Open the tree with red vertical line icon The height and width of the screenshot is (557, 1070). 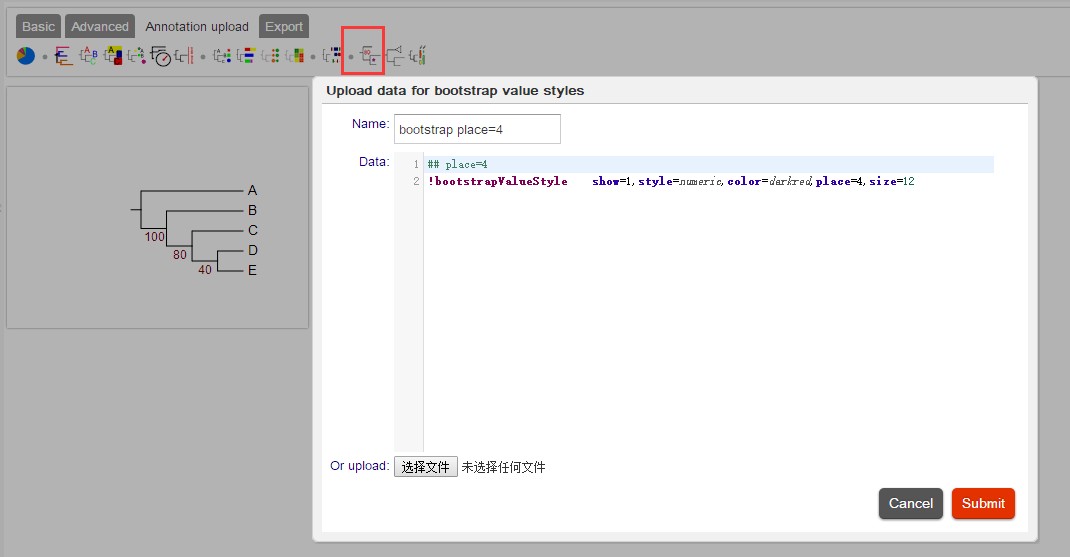[x=185, y=56]
